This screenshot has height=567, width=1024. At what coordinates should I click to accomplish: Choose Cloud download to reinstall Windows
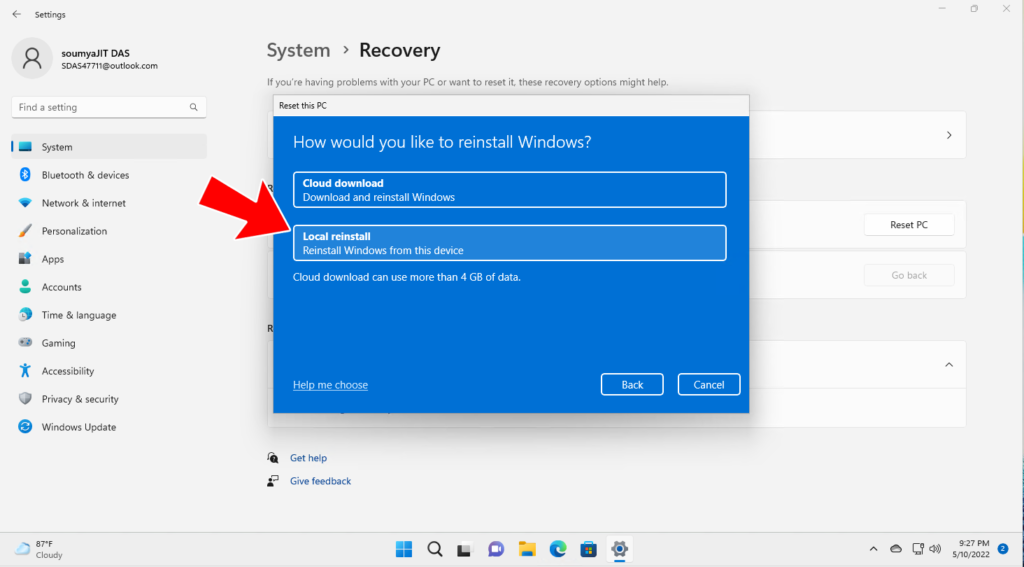(x=509, y=189)
